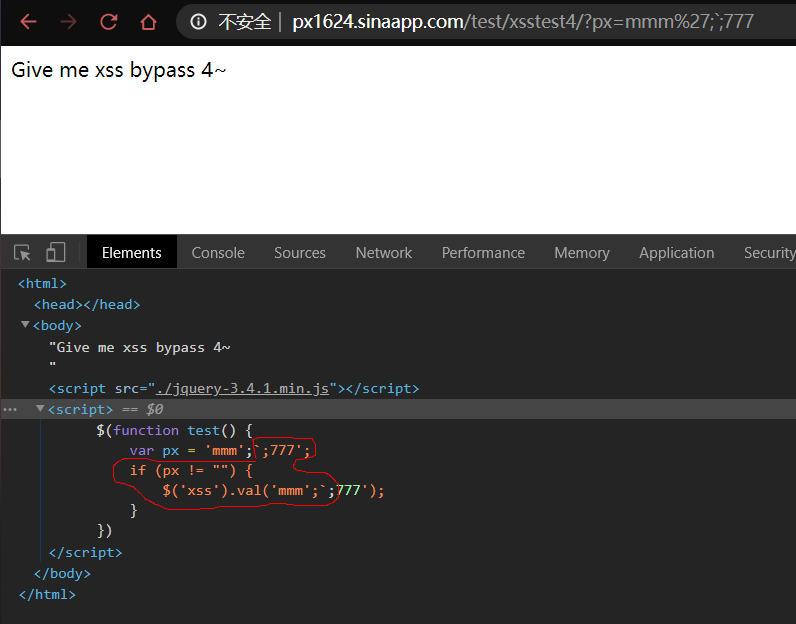The image size is (796, 624).
Task: Open the jquery-3.4.1.min.js source link
Action: (x=242, y=389)
